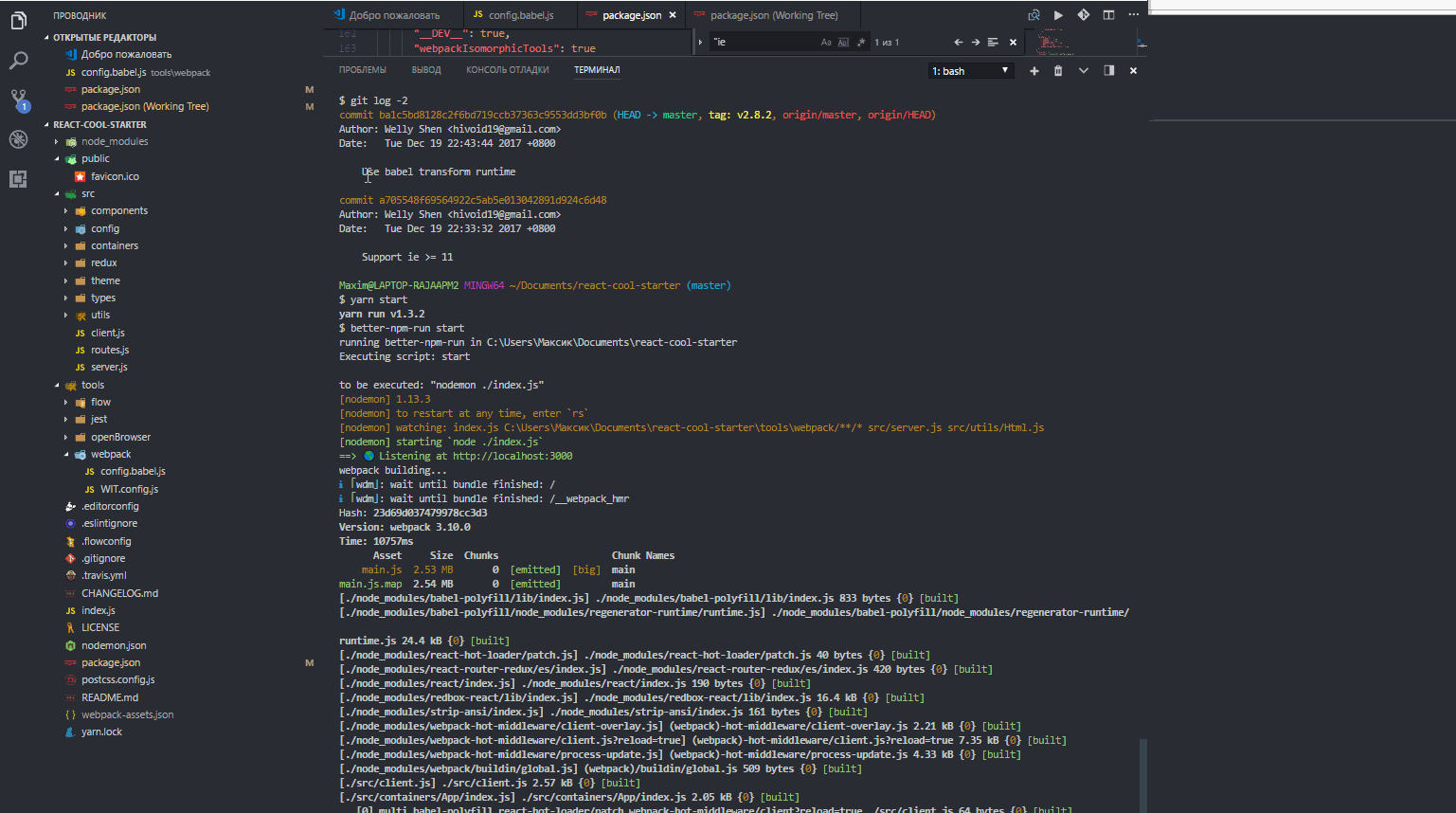Image resolution: width=1456 pixels, height=813 pixels.
Task: Collapse the src folder
Action: coord(57,192)
